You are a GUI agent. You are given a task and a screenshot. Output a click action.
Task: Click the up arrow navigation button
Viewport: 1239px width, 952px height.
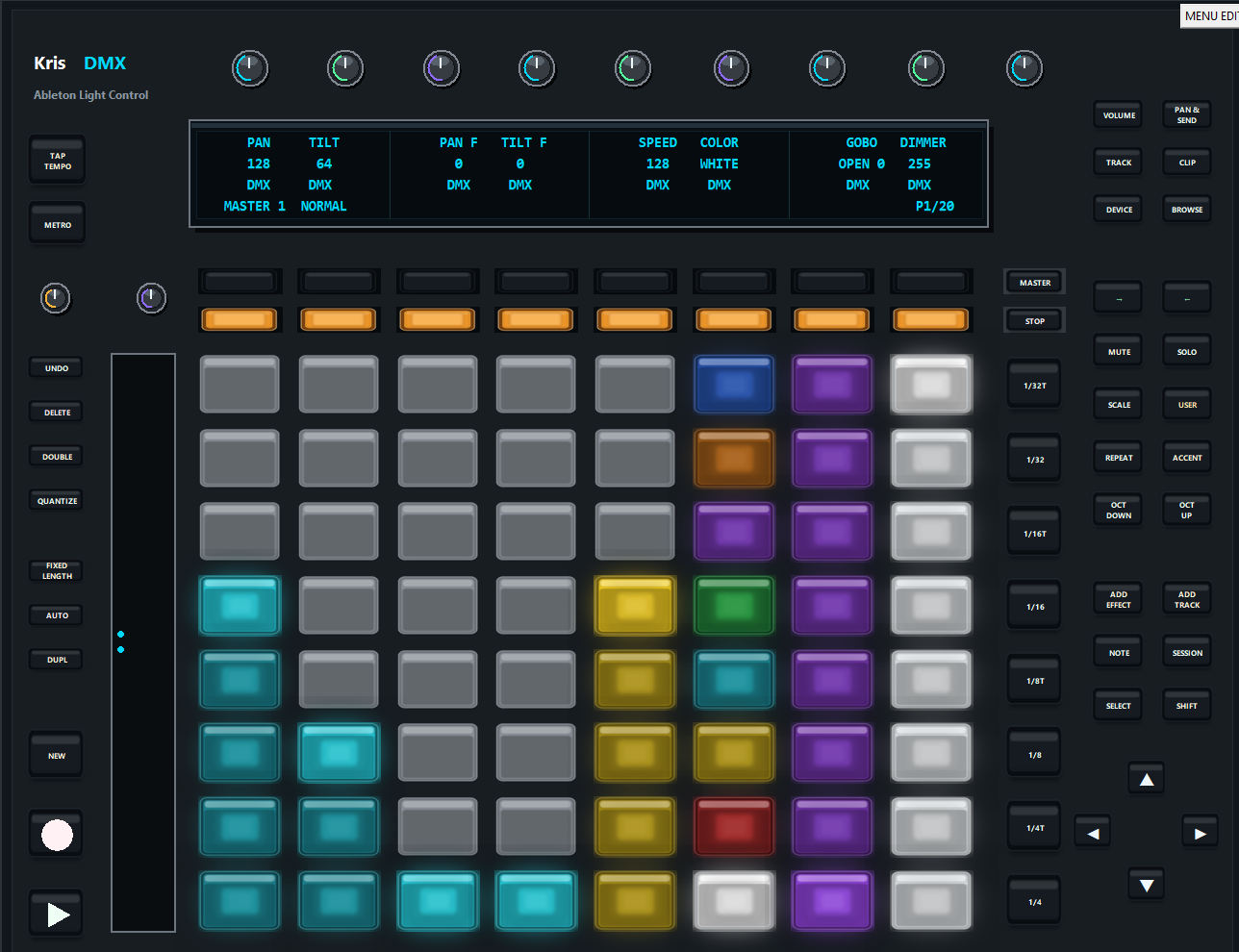coord(1146,780)
